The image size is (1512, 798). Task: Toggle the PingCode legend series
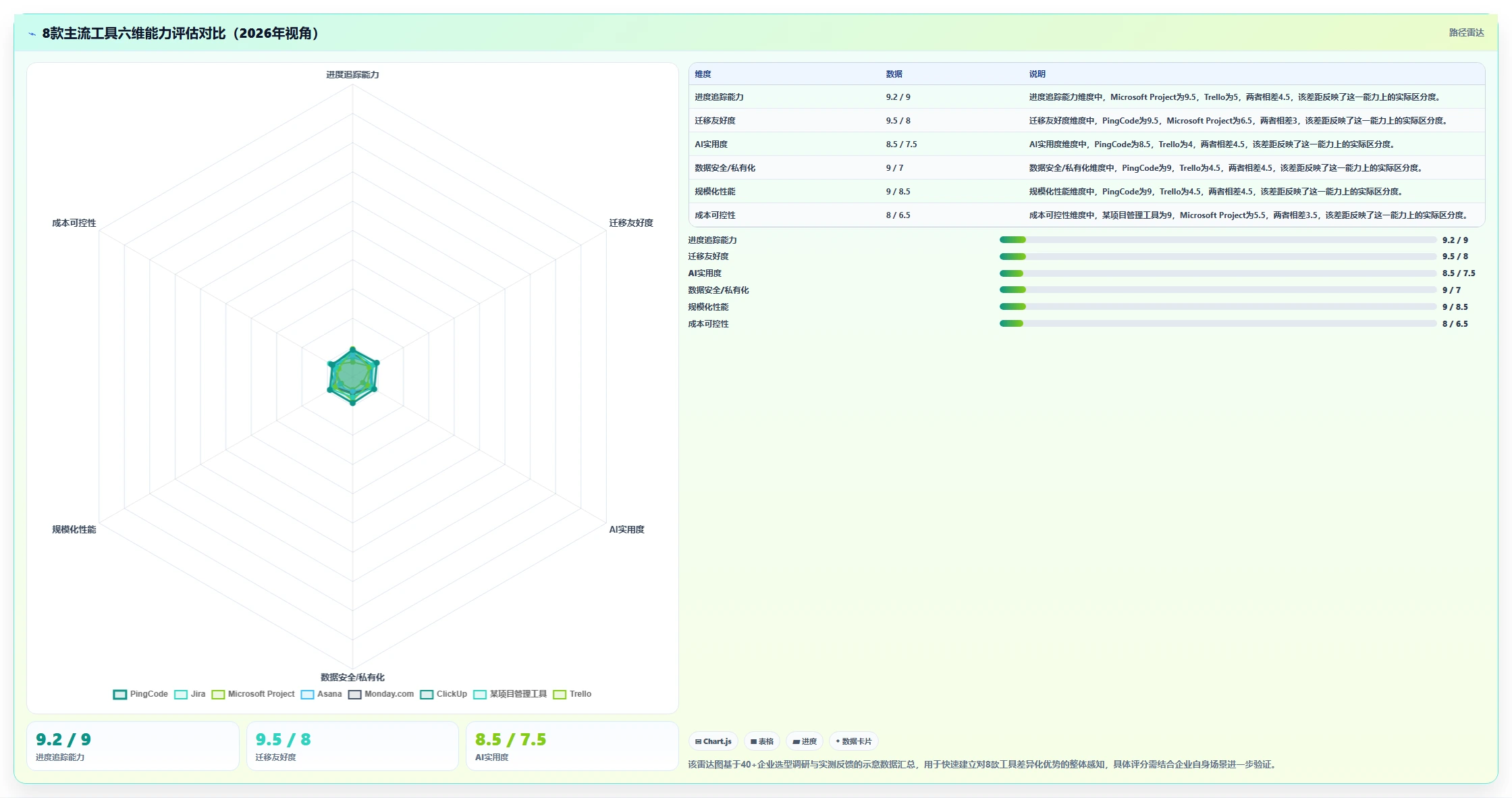(140, 694)
